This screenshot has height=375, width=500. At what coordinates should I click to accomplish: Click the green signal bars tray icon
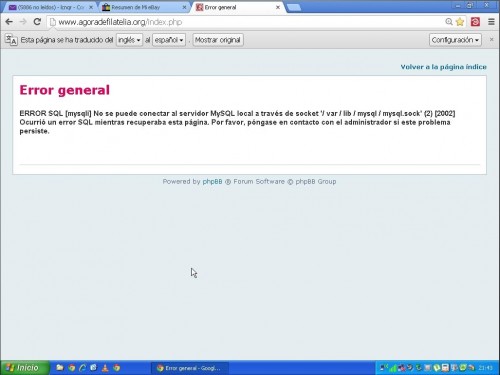click(x=393, y=368)
